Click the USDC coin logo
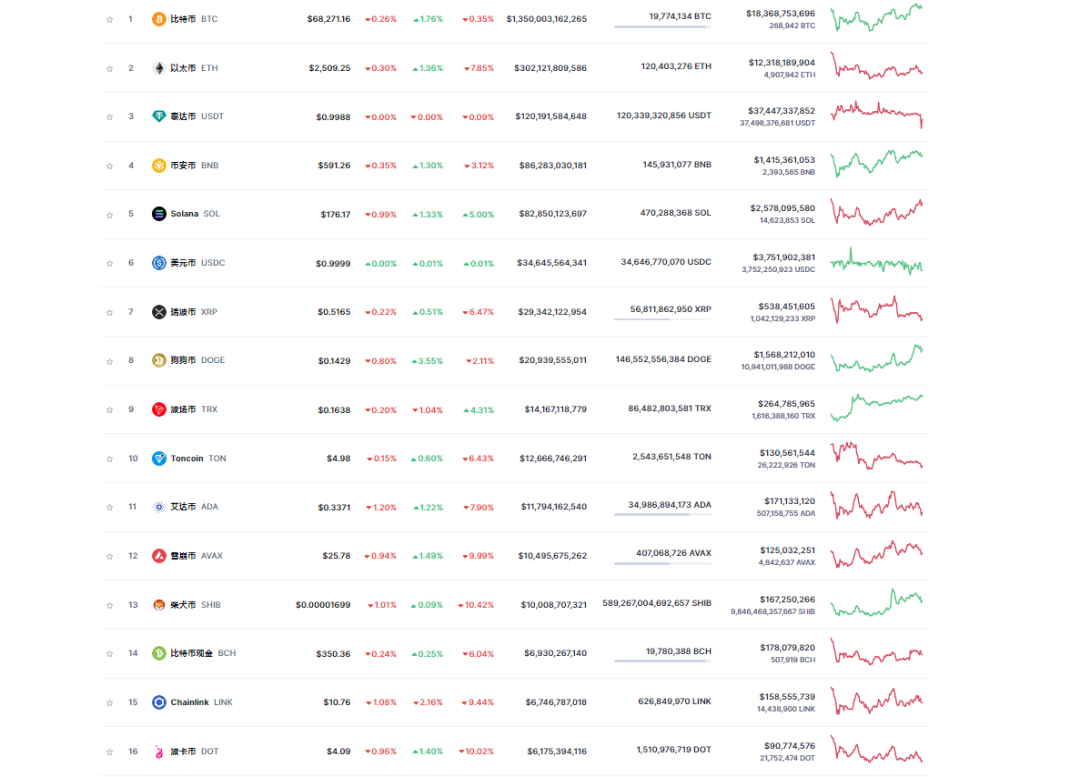The height and width of the screenshot is (777, 1080). coord(158,263)
